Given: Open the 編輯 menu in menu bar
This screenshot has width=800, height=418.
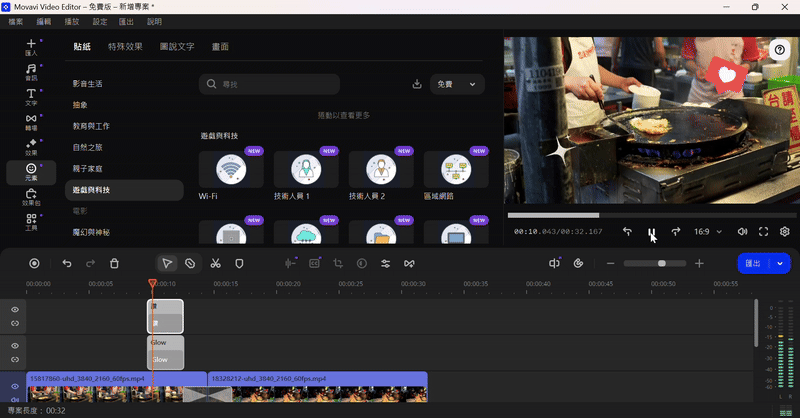Looking at the screenshot, I should click(x=44, y=21).
